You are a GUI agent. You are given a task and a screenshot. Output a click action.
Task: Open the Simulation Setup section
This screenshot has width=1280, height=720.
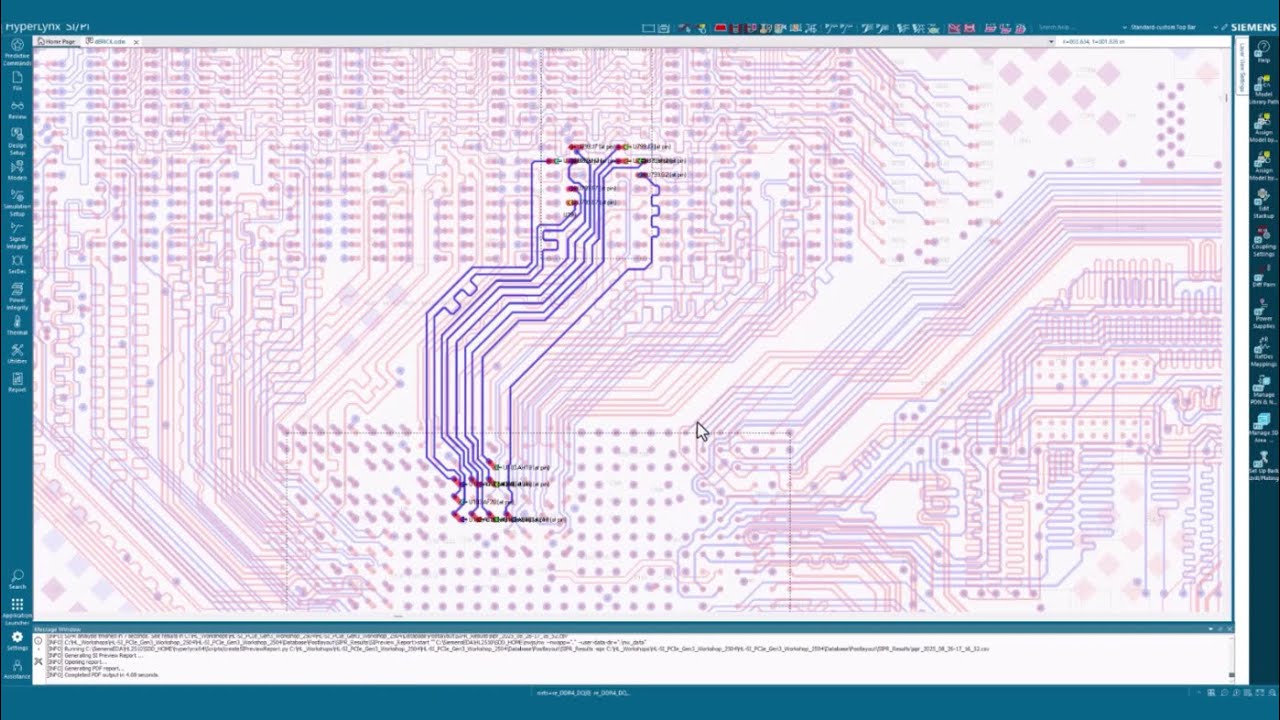coord(17,203)
